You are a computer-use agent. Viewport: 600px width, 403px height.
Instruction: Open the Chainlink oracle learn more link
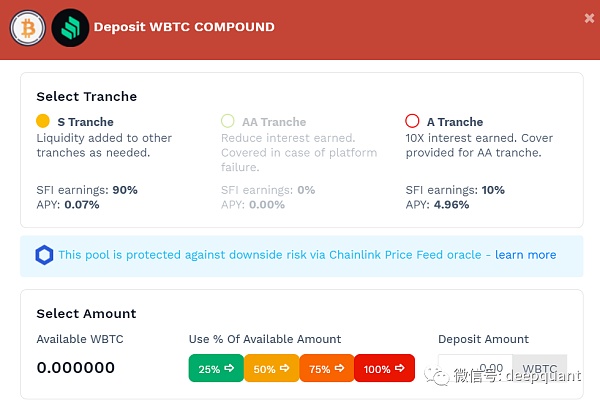coord(525,255)
